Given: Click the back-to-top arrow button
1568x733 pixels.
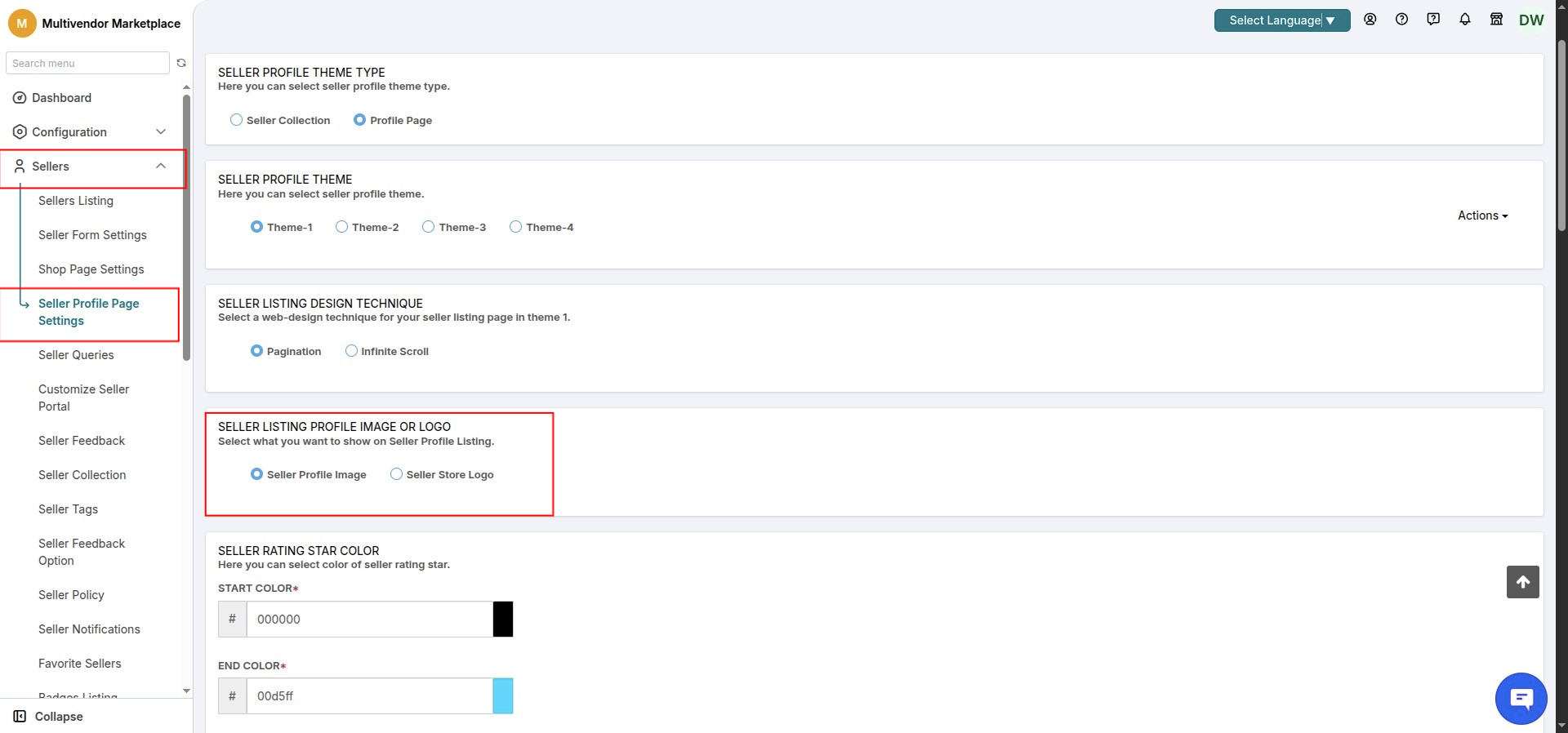Looking at the screenshot, I should point(1523,582).
